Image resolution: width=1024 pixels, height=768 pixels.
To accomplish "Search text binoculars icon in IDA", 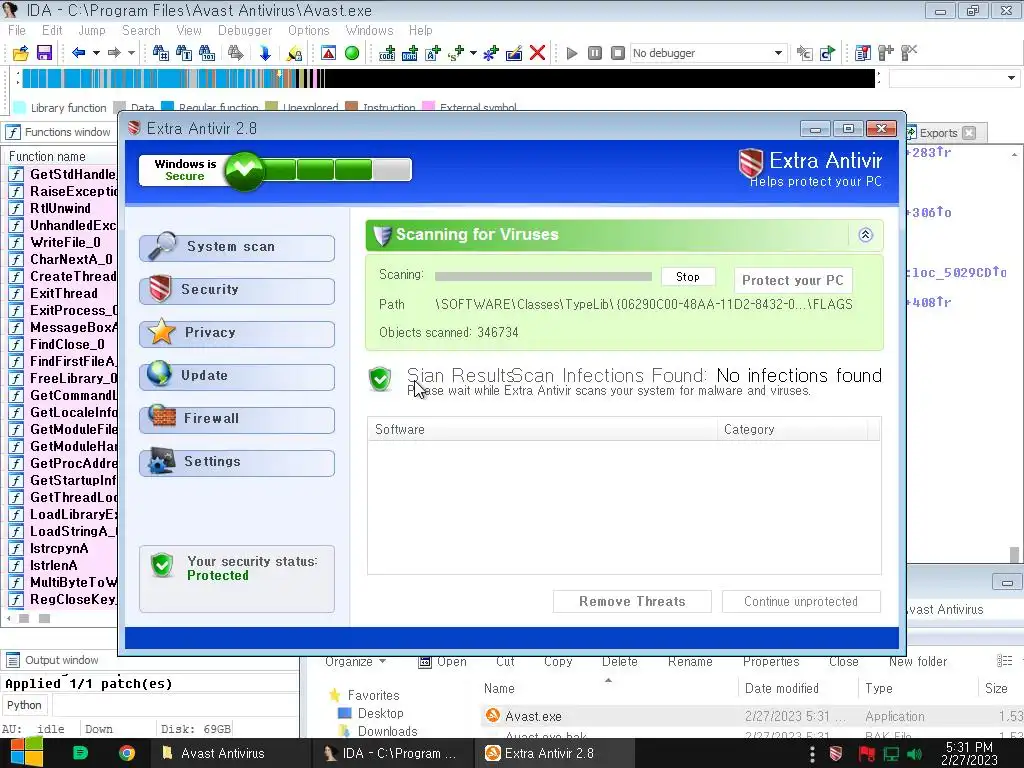I will (184, 53).
